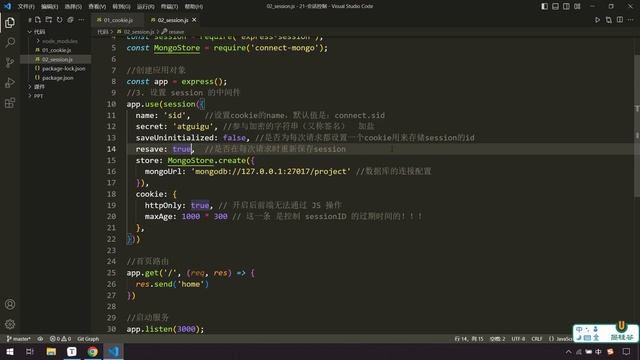Click the mongodb connection URL string

point(271,171)
